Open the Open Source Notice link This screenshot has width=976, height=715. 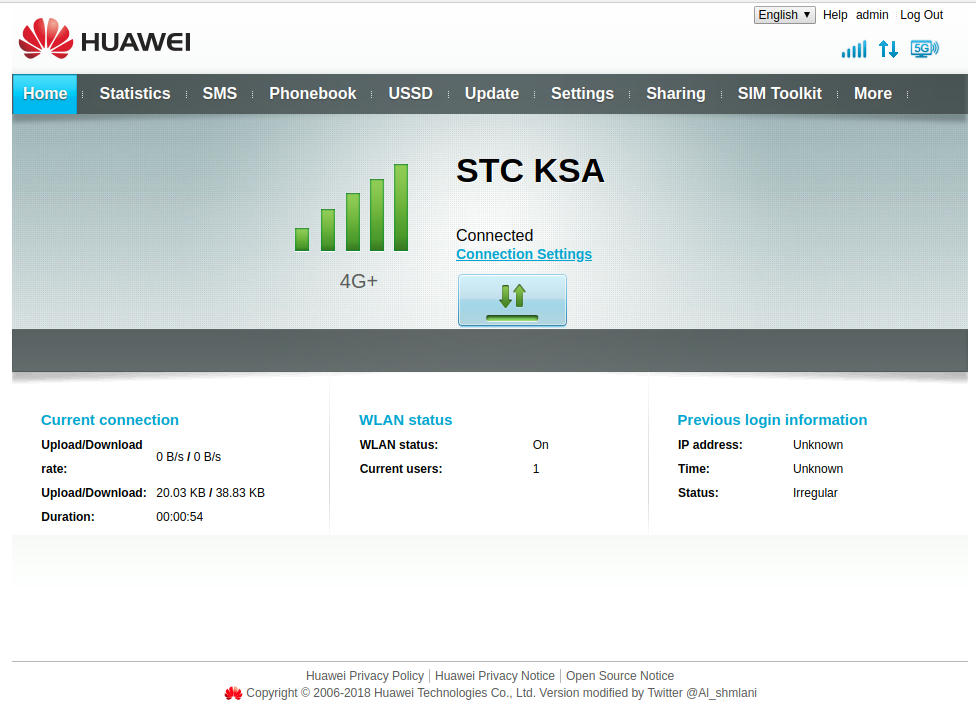click(x=620, y=676)
